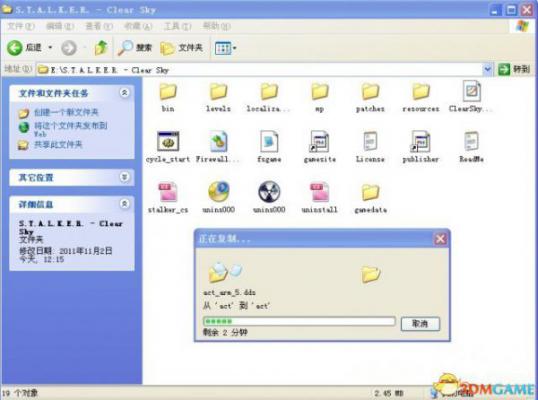Open the Help menu
Screen dimensions: 538x400
click(217, 26)
